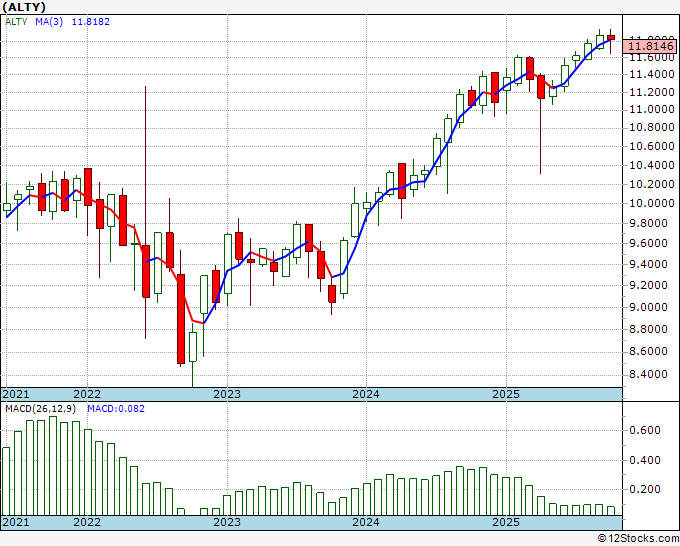Click the 2024 label on the MACD axis
The height and width of the screenshot is (546, 680).
[366, 522]
